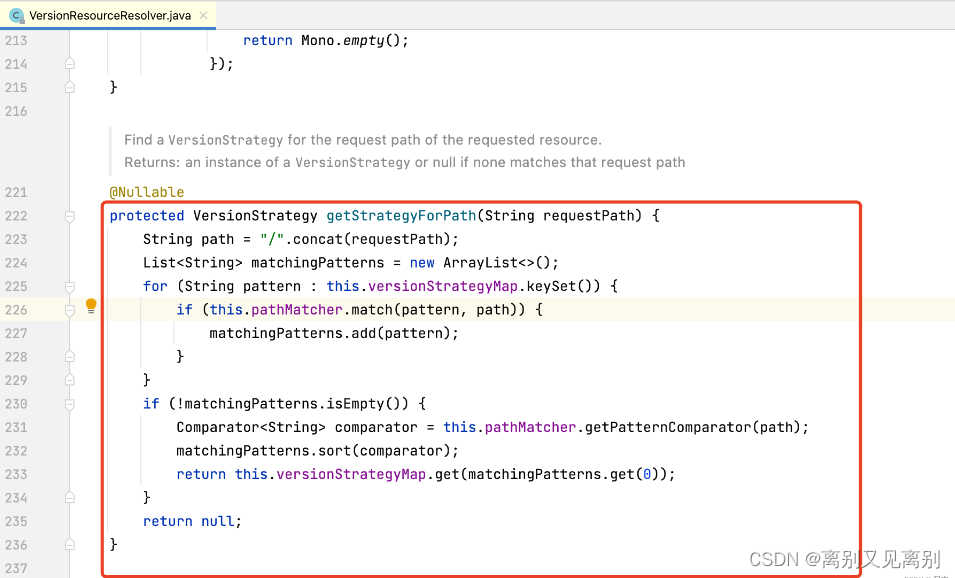
Task: Click the Comparator<String> type on line 231
Action: (x=251, y=428)
